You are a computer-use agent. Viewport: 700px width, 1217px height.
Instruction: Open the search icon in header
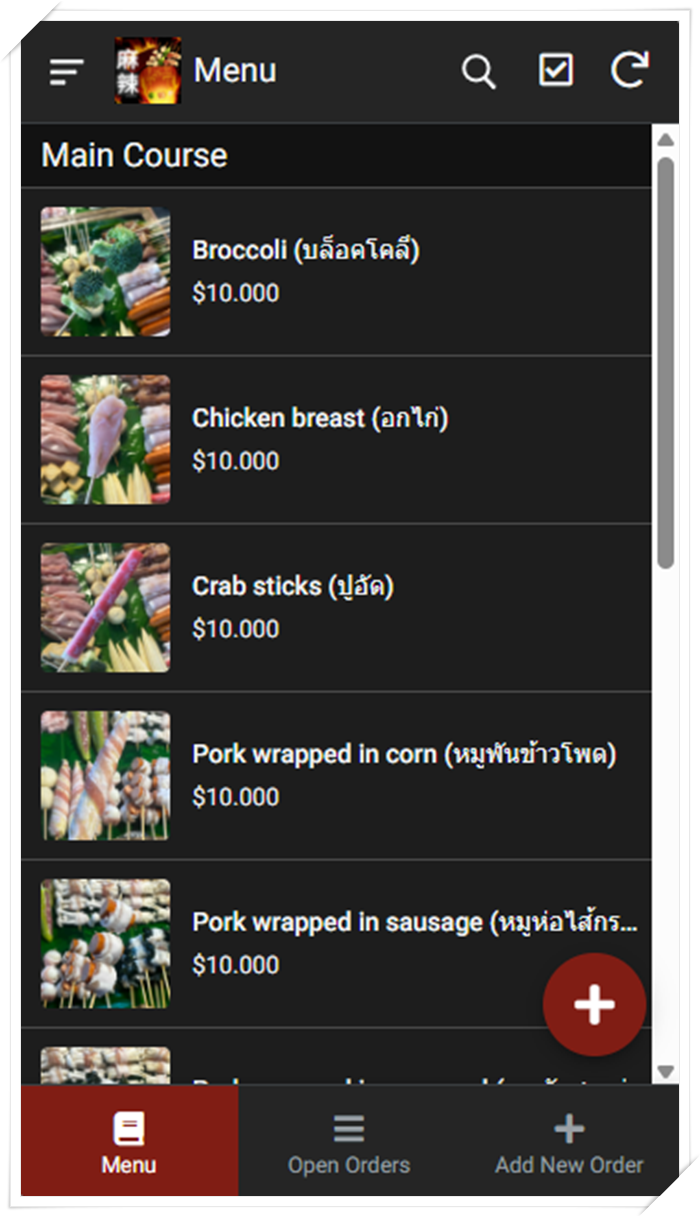coord(478,71)
